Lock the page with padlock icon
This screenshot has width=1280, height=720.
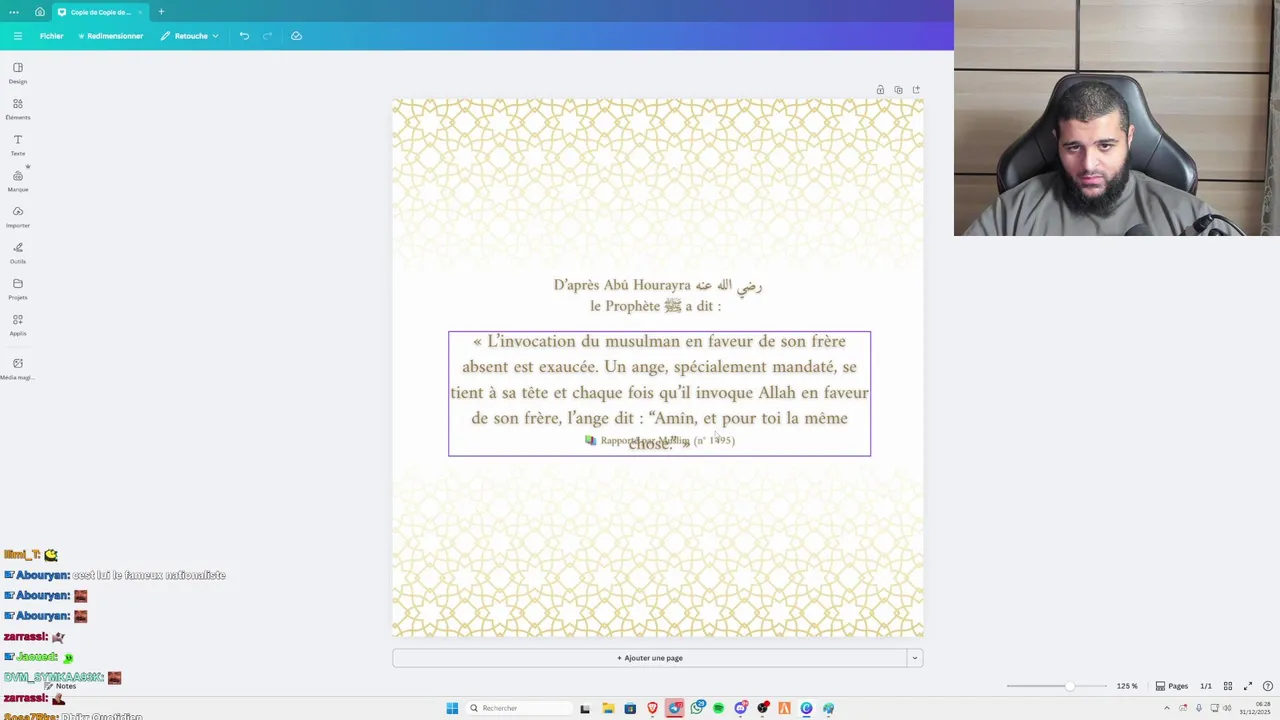pos(880,90)
